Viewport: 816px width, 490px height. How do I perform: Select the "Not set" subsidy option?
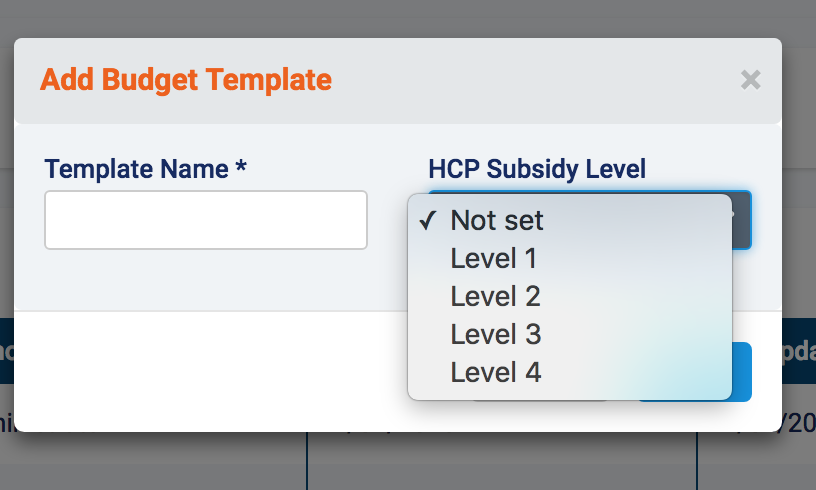point(497,220)
